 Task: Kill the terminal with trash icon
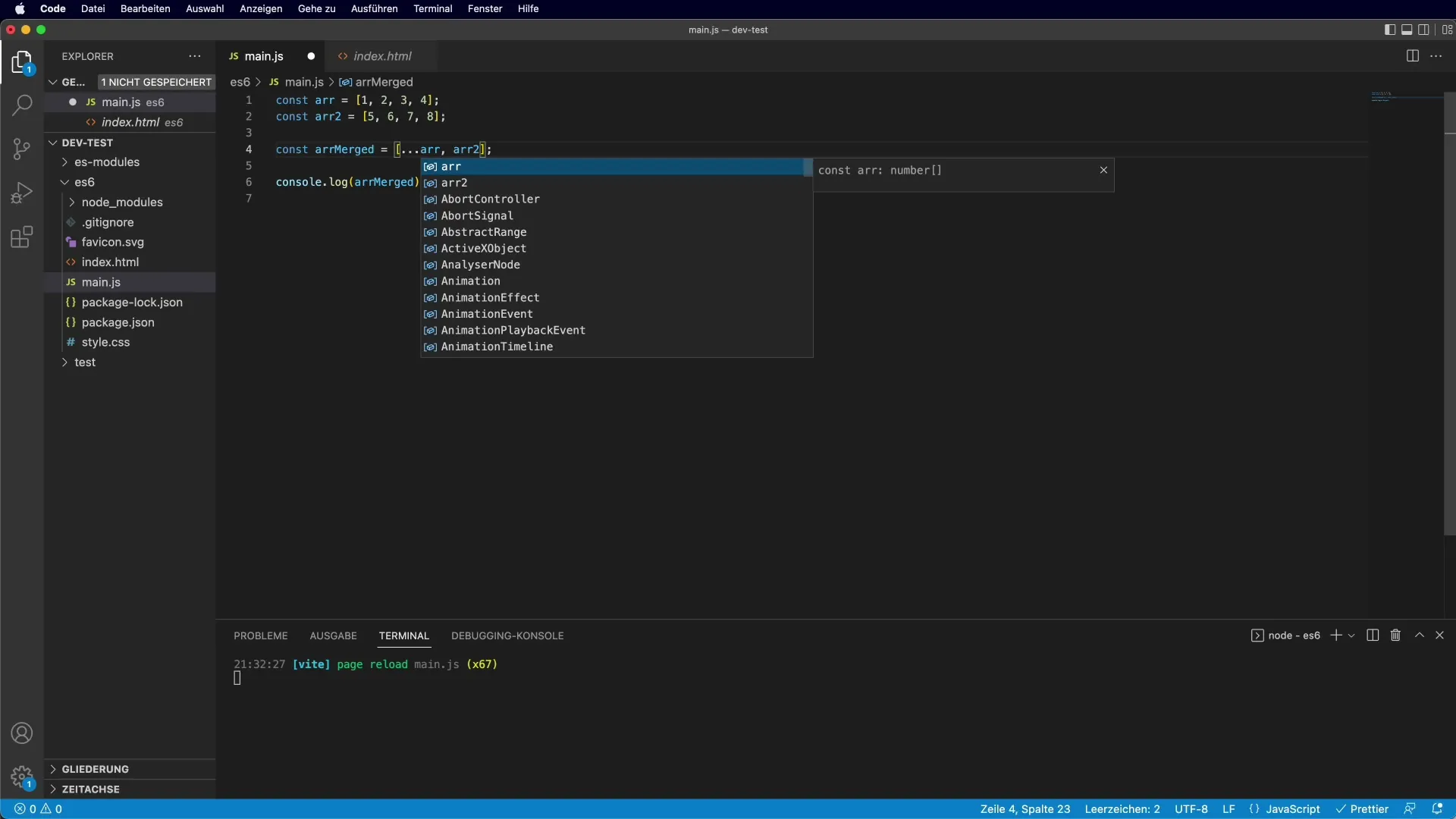pyautogui.click(x=1395, y=635)
